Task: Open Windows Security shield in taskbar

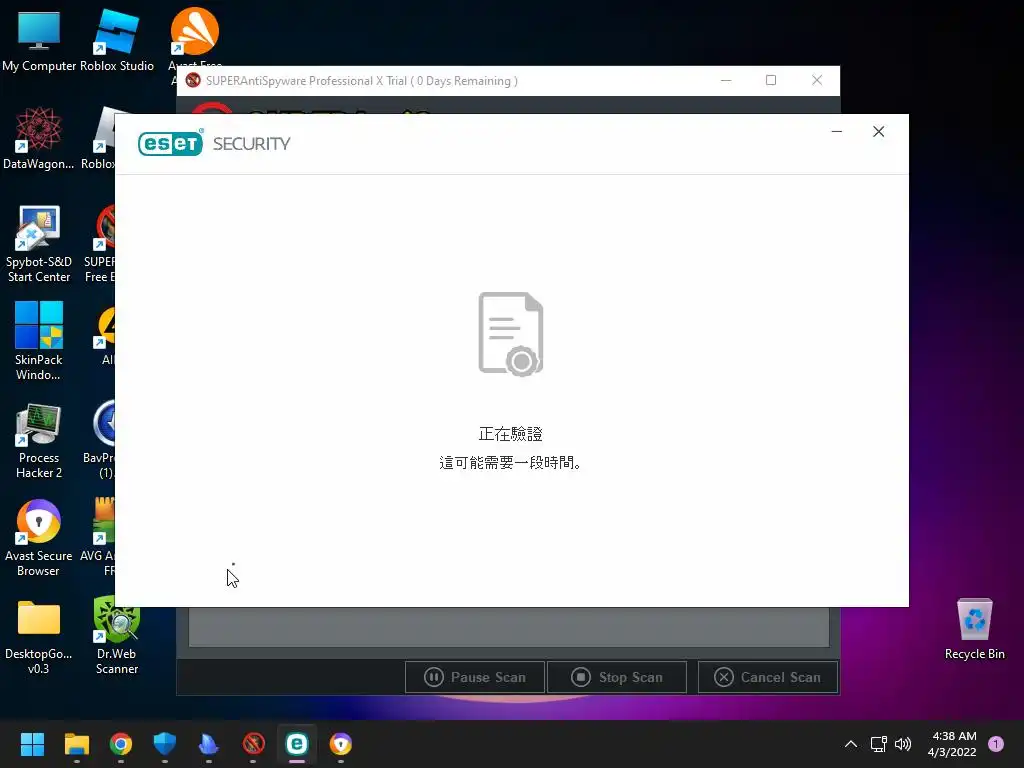Action: coord(165,744)
